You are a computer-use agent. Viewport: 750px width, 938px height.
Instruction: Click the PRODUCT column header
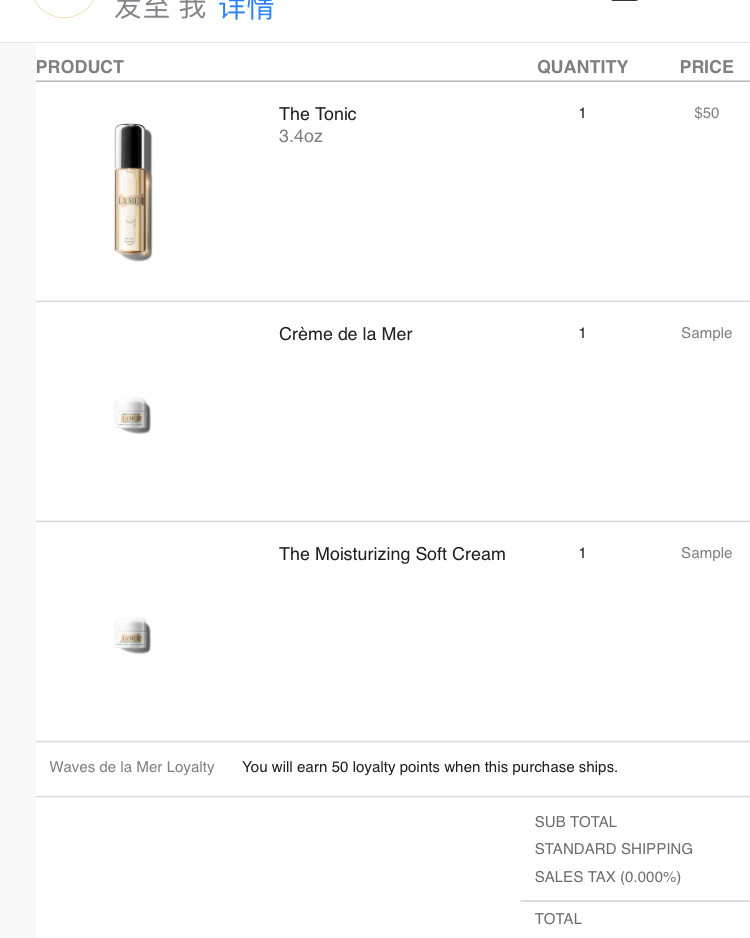pyautogui.click(x=80, y=67)
